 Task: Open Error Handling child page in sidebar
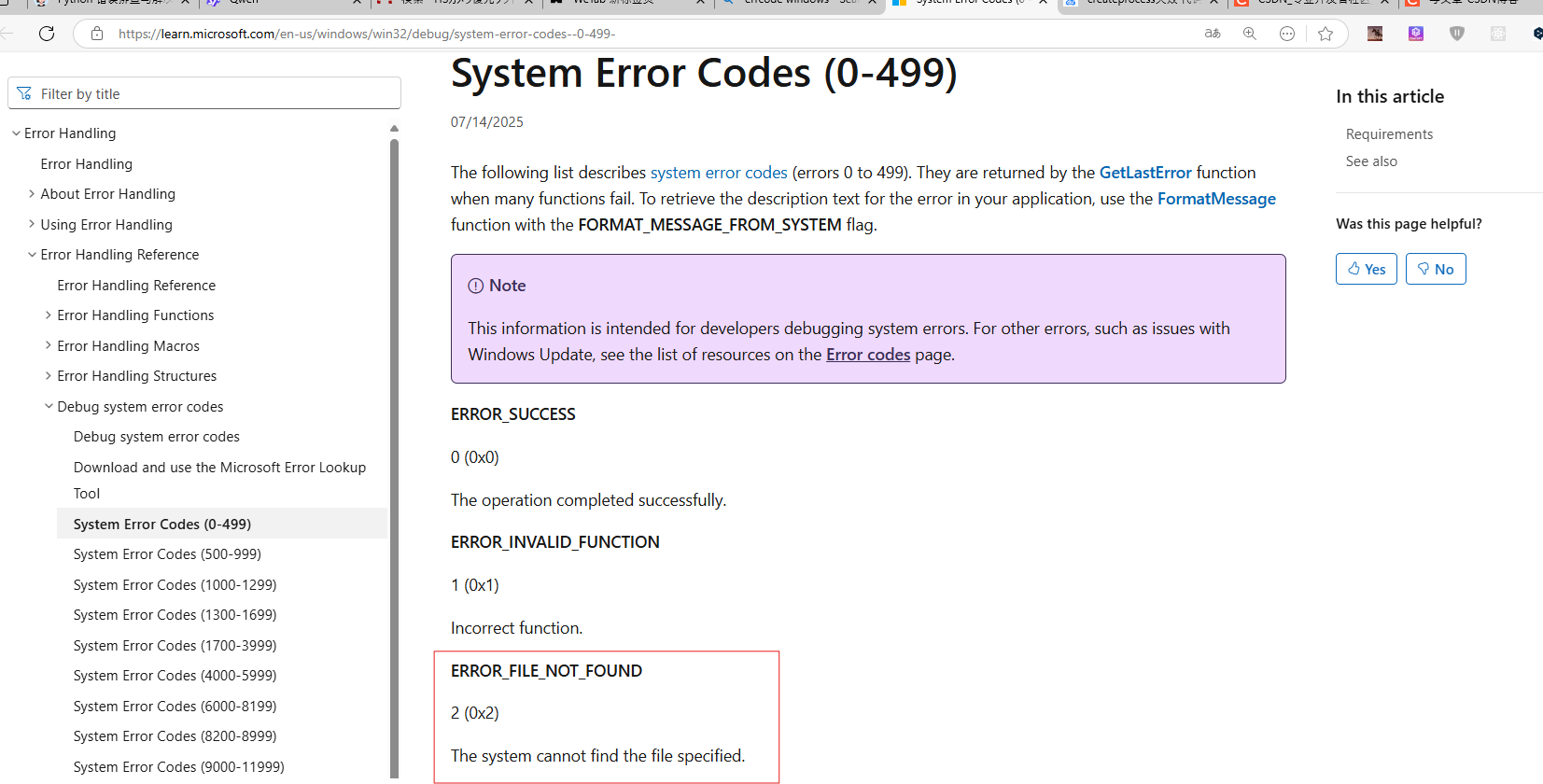click(x=87, y=164)
